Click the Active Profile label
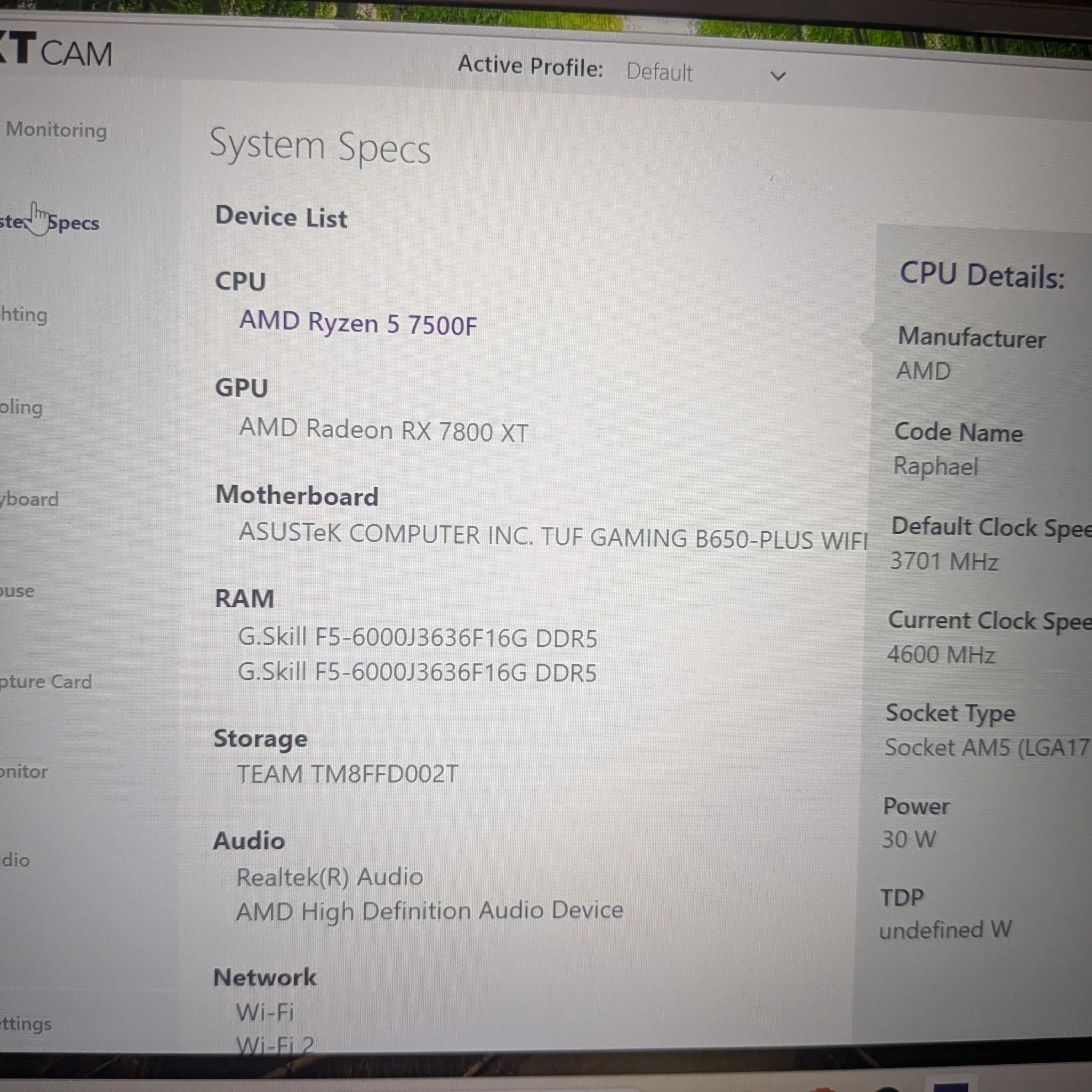The height and width of the screenshot is (1092, 1092). tap(531, 66)
